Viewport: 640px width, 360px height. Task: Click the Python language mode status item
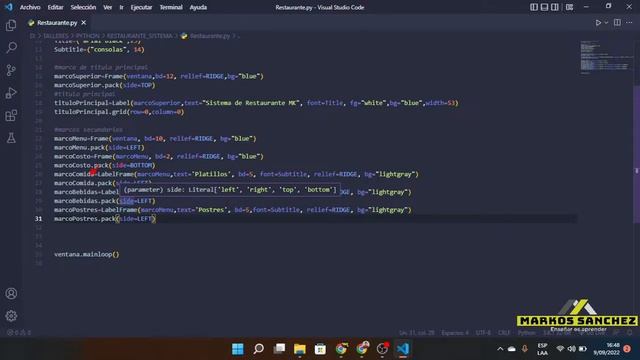527,333
